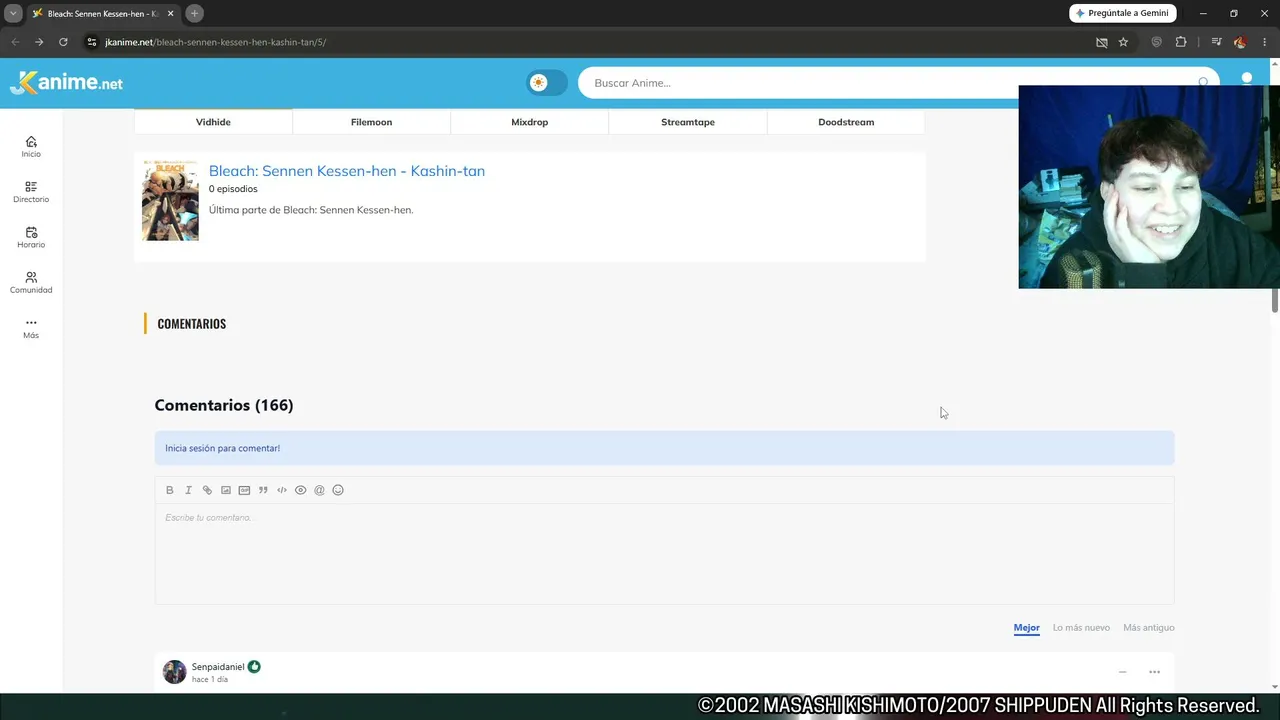Image resolution: width=1280 pixels, height=720 pixels.
Task: Open the three-dot menu on Senpaidaniel's comment
Action: point(1154,672)
